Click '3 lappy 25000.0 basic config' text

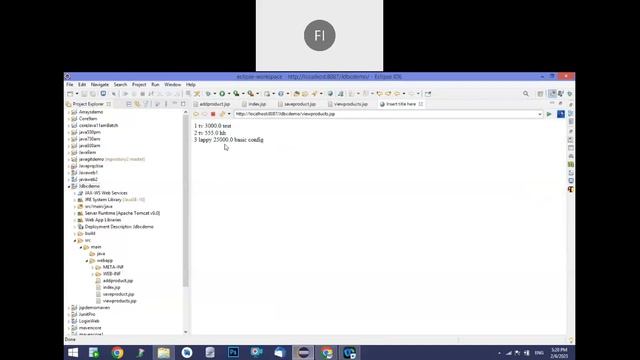click(229, 140)
